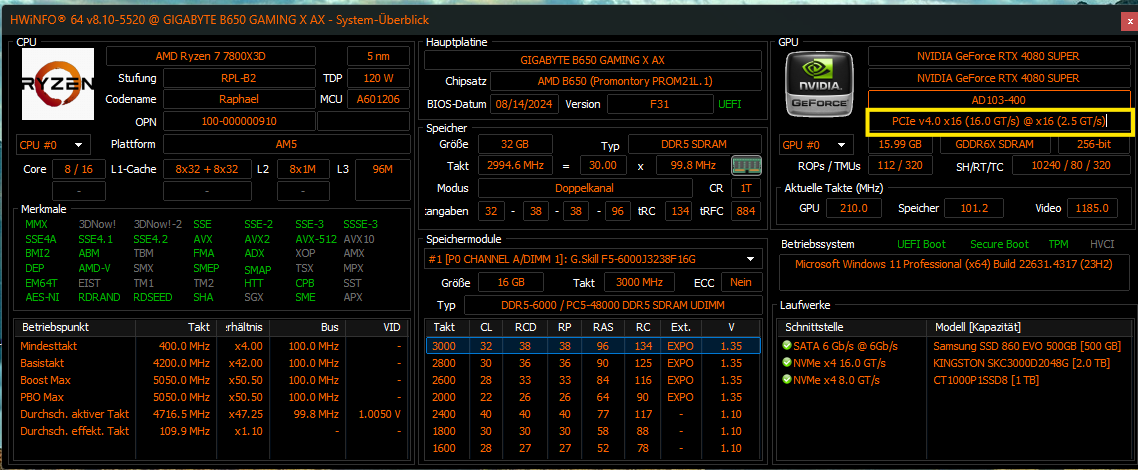Click the green UEFI label
This screenshot has height=470, width=1138.
pyautogui.click(x=730, y=104)
